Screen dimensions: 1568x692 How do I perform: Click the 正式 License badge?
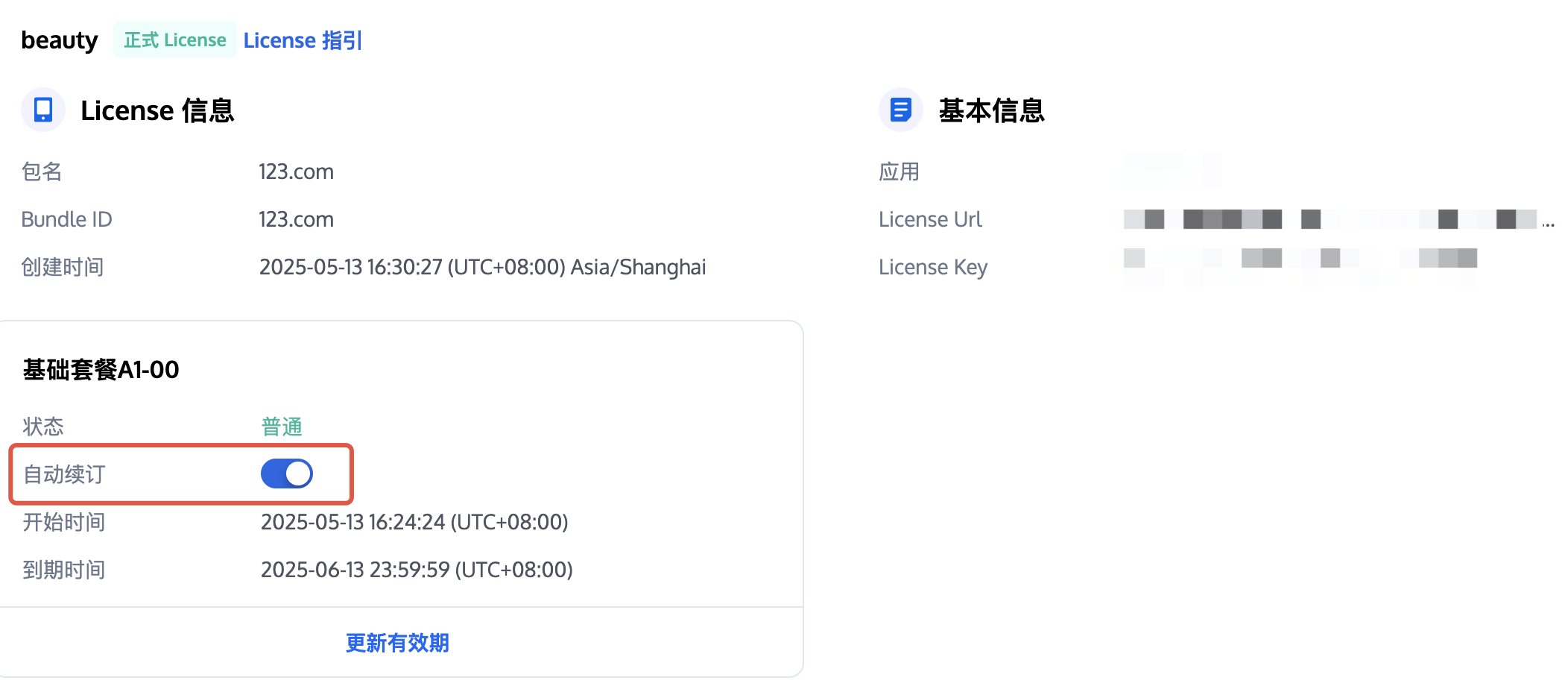tap(175, 40)
